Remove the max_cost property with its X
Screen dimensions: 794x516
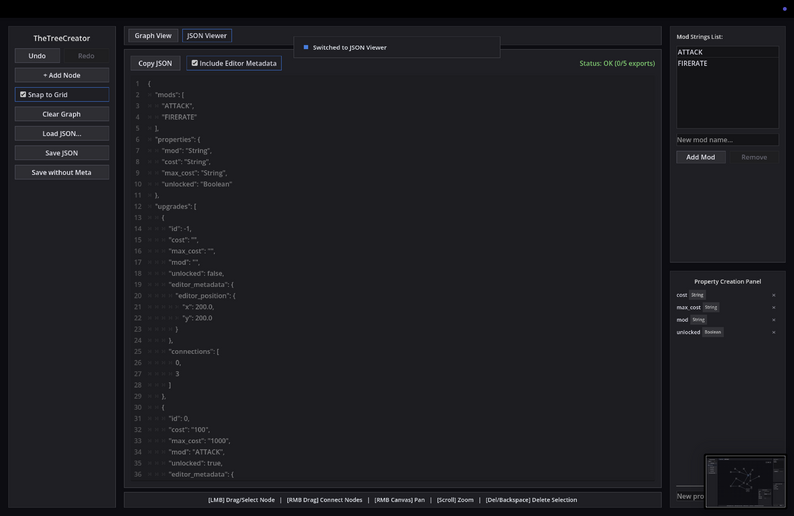[x=773, y=307]
